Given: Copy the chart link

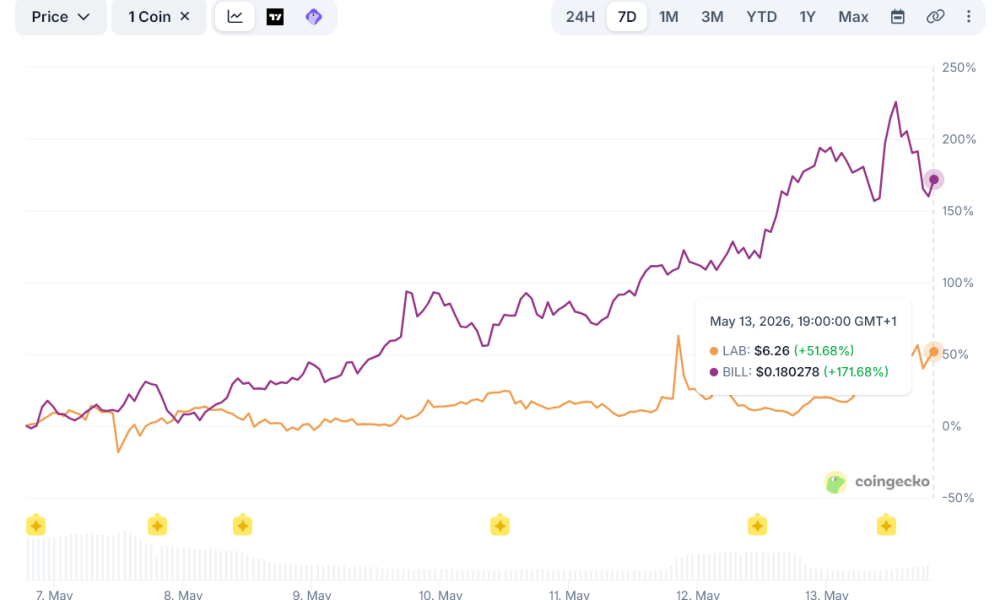Looking at the screenshot, I should [x=935, y=17].
